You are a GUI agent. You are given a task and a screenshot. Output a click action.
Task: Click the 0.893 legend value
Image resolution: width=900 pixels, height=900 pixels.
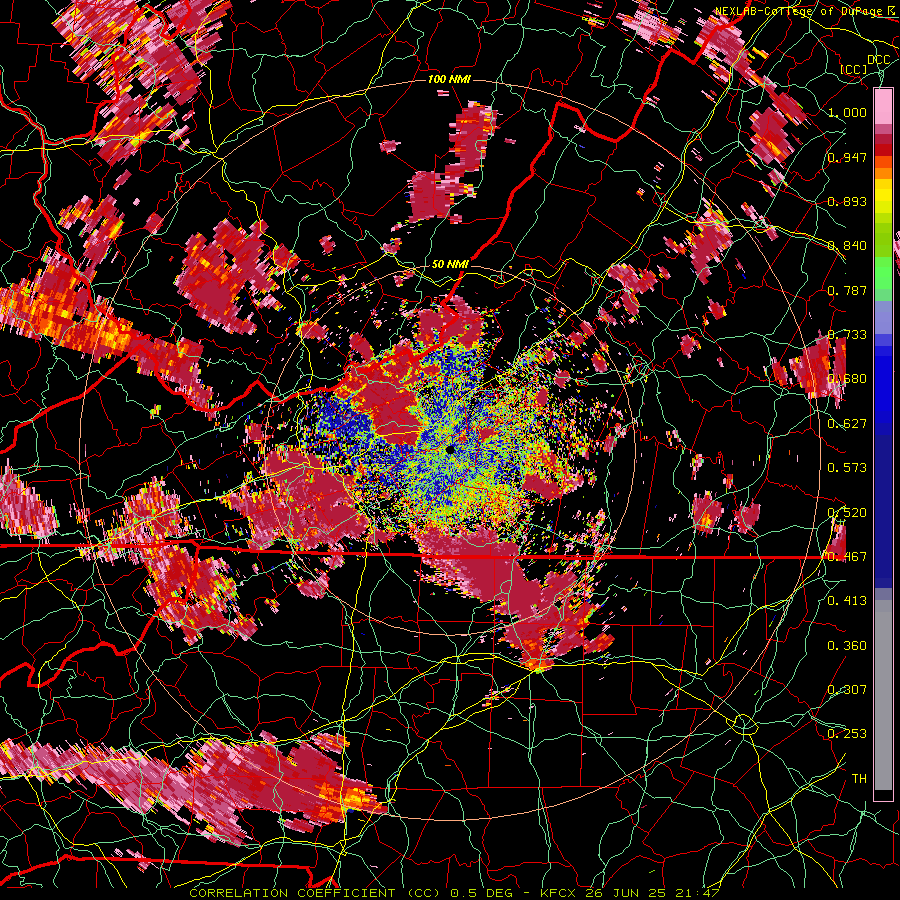coord(847,201)
